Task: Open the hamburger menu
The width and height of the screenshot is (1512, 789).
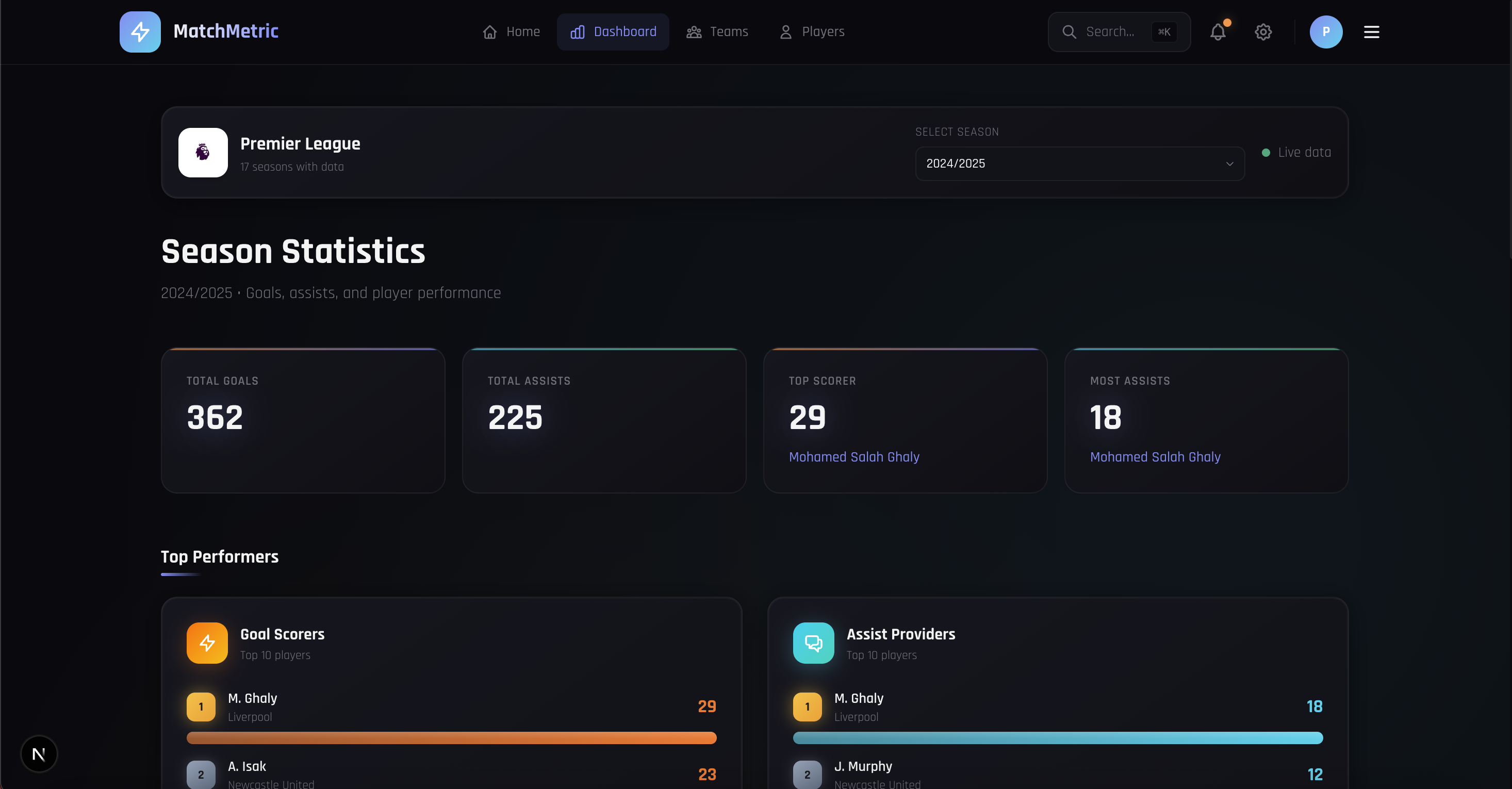Action: [1371, 31]
